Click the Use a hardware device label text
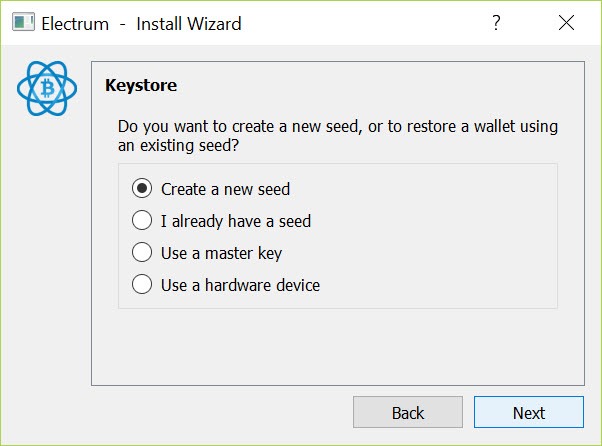The image size is (602, 446). [x=240, y=285]
